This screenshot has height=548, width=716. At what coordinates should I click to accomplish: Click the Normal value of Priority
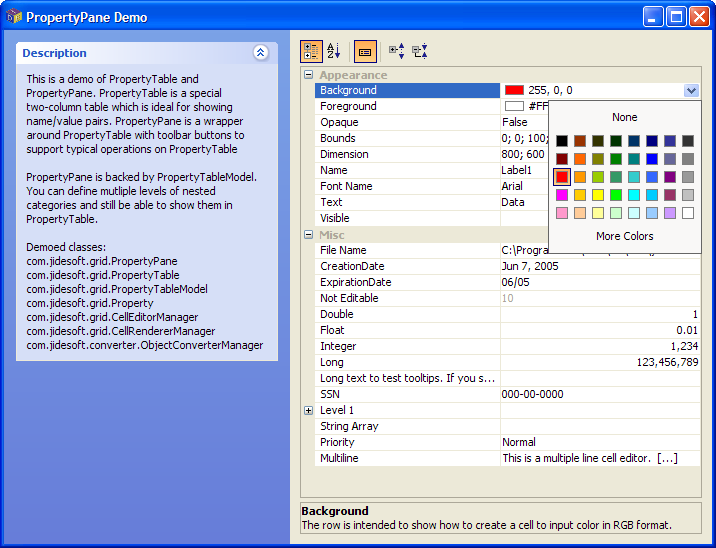pos(519,442)
